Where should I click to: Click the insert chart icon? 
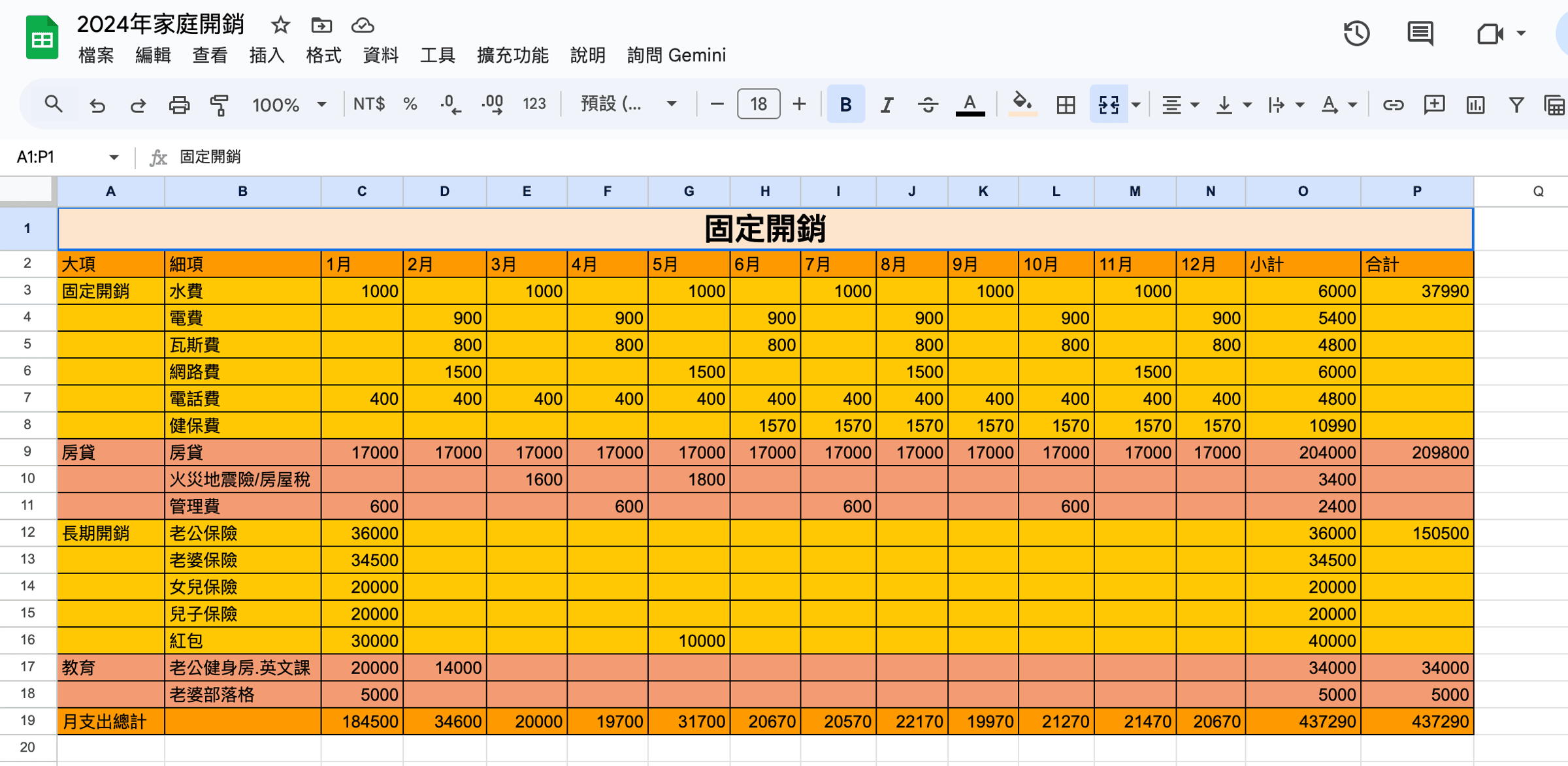pyautogui.click(x=1475, y=104)
